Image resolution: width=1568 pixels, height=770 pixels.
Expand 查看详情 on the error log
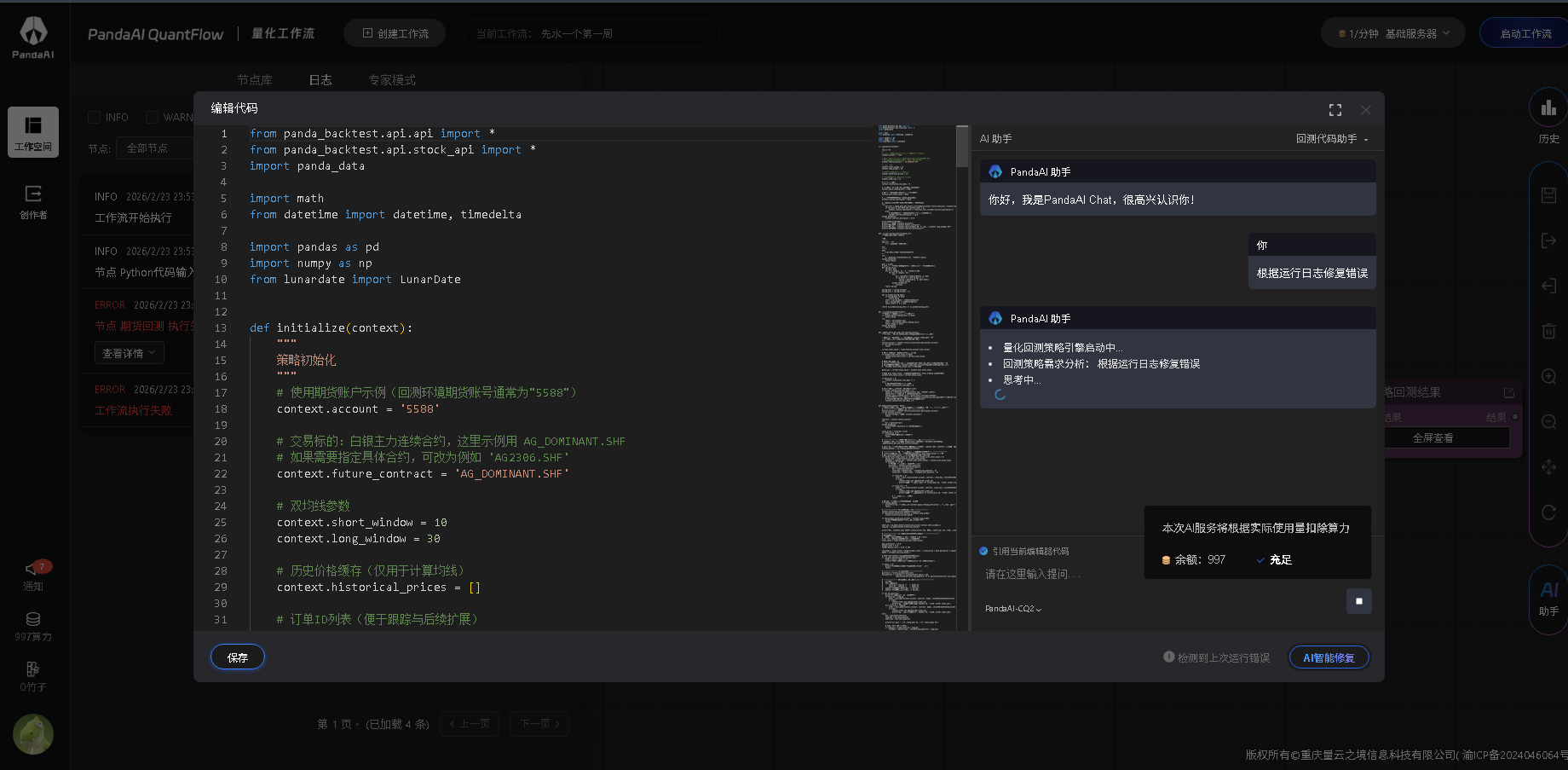[129, 353]
